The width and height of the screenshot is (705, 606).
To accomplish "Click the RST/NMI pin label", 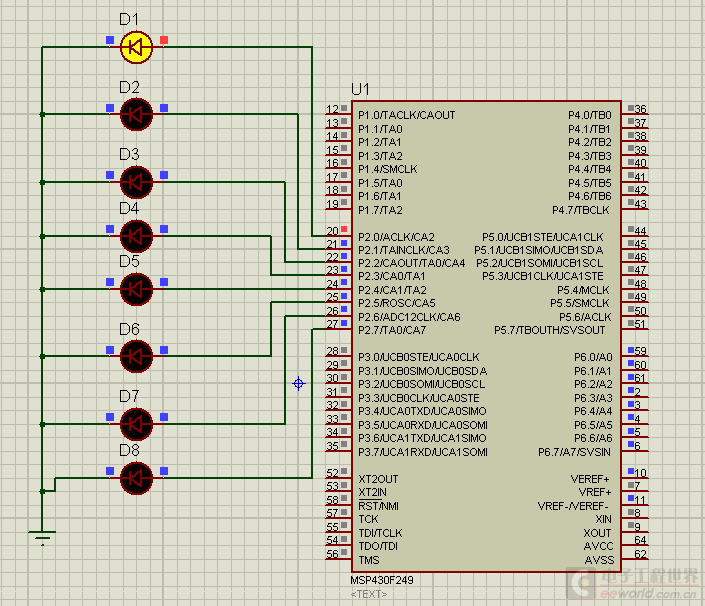I will [x=378, y=506].
